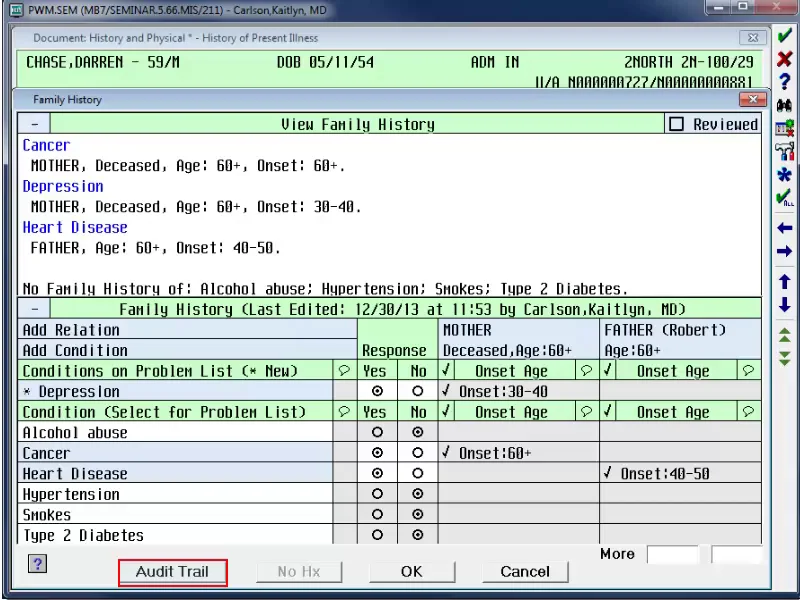Select No for Heart Disease

tap(418, 474)
